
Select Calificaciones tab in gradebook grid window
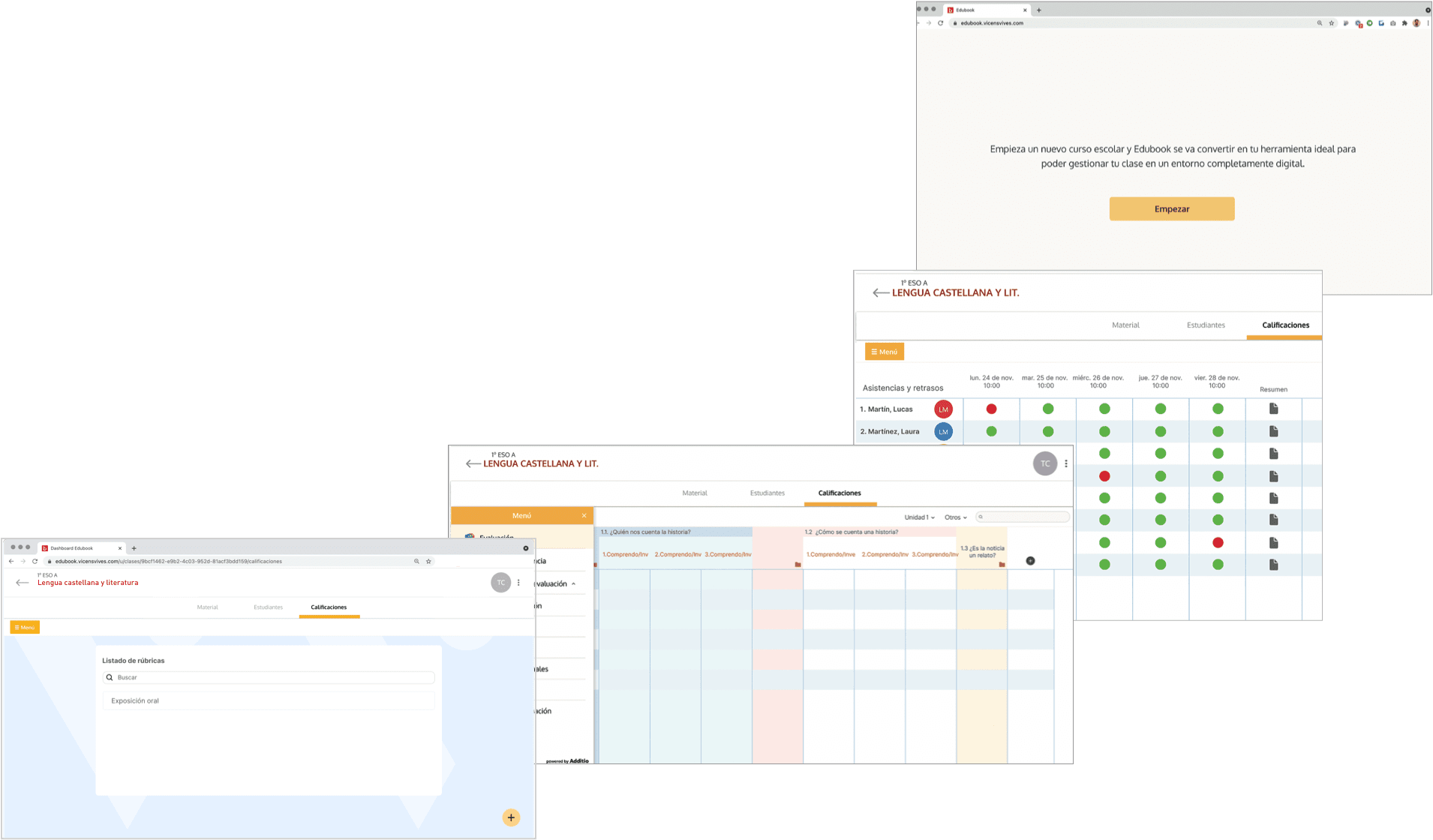pos(840,493)
